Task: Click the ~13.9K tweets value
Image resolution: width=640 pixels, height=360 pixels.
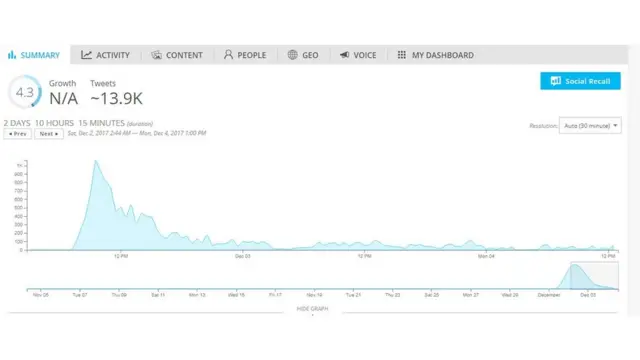Action: tap(116, 98)
